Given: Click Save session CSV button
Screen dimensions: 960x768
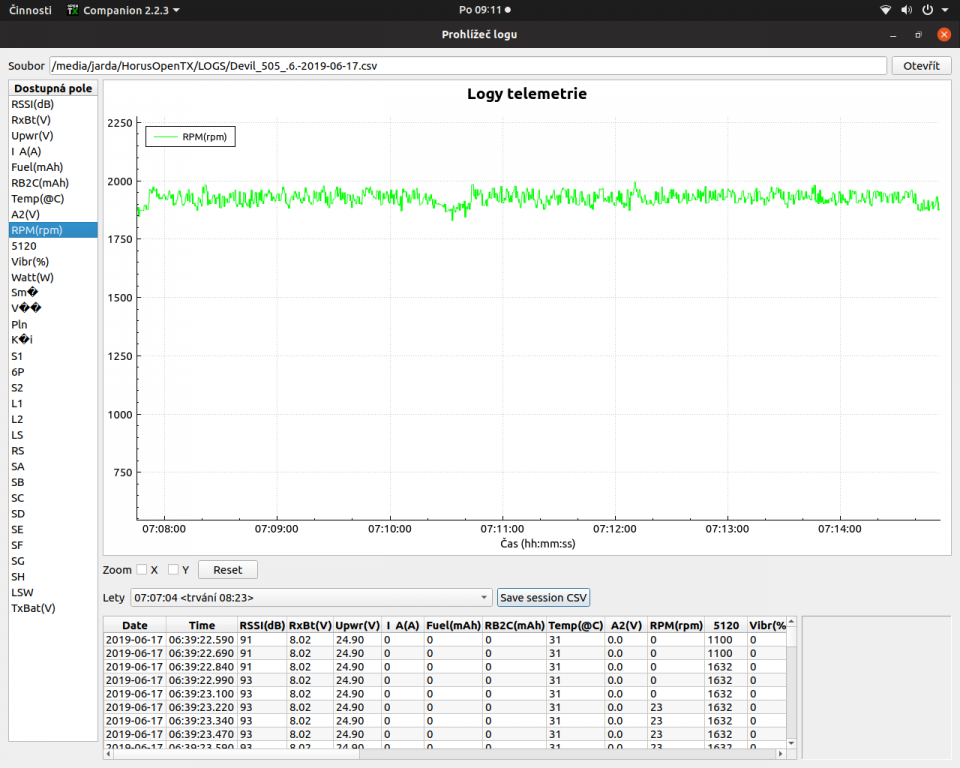Looking at the screenshot, I should [x=544, y=598].
